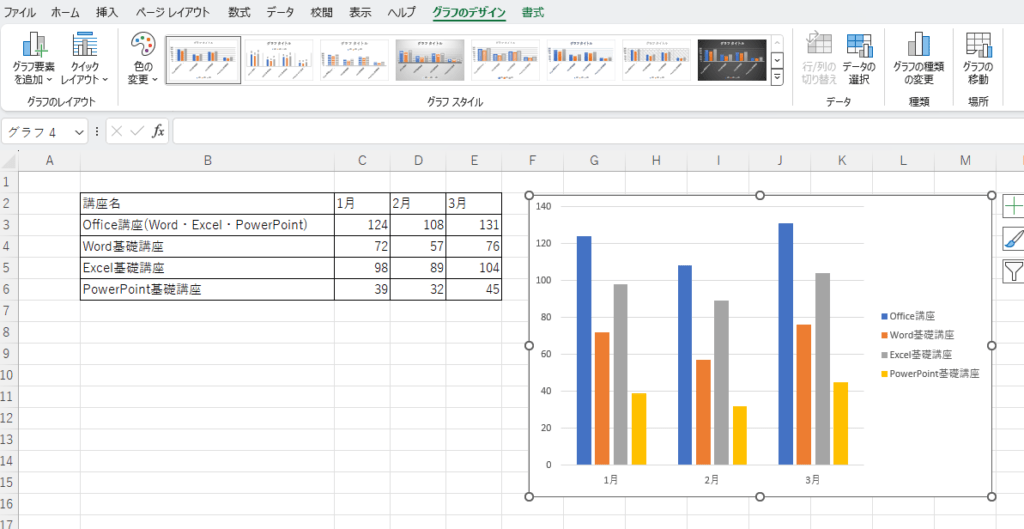Screen dimensions: 1024x529
Task: Click Select Data (データの選択)
Action: click(859, 59)
